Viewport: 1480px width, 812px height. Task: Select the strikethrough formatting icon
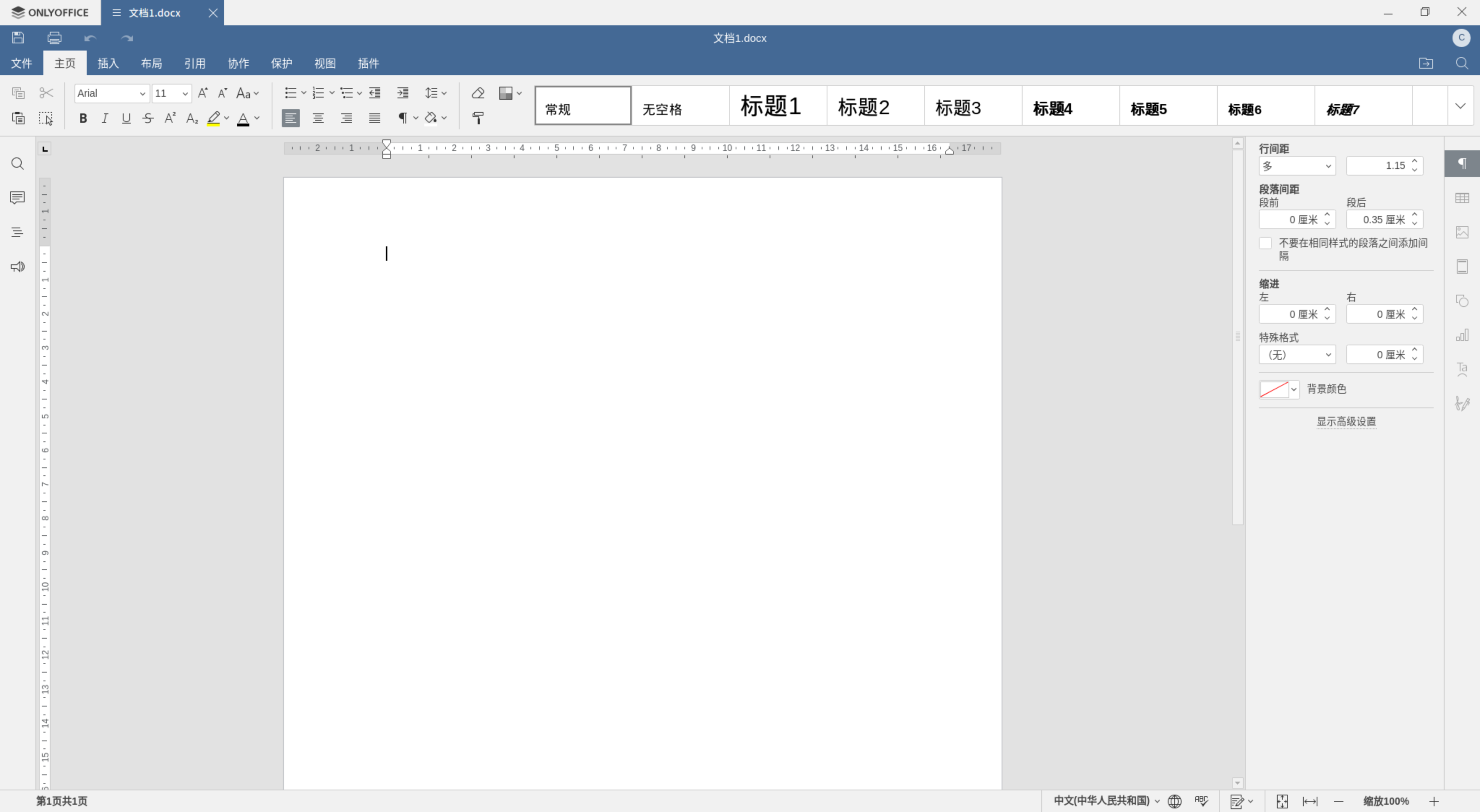coord(148,118)
